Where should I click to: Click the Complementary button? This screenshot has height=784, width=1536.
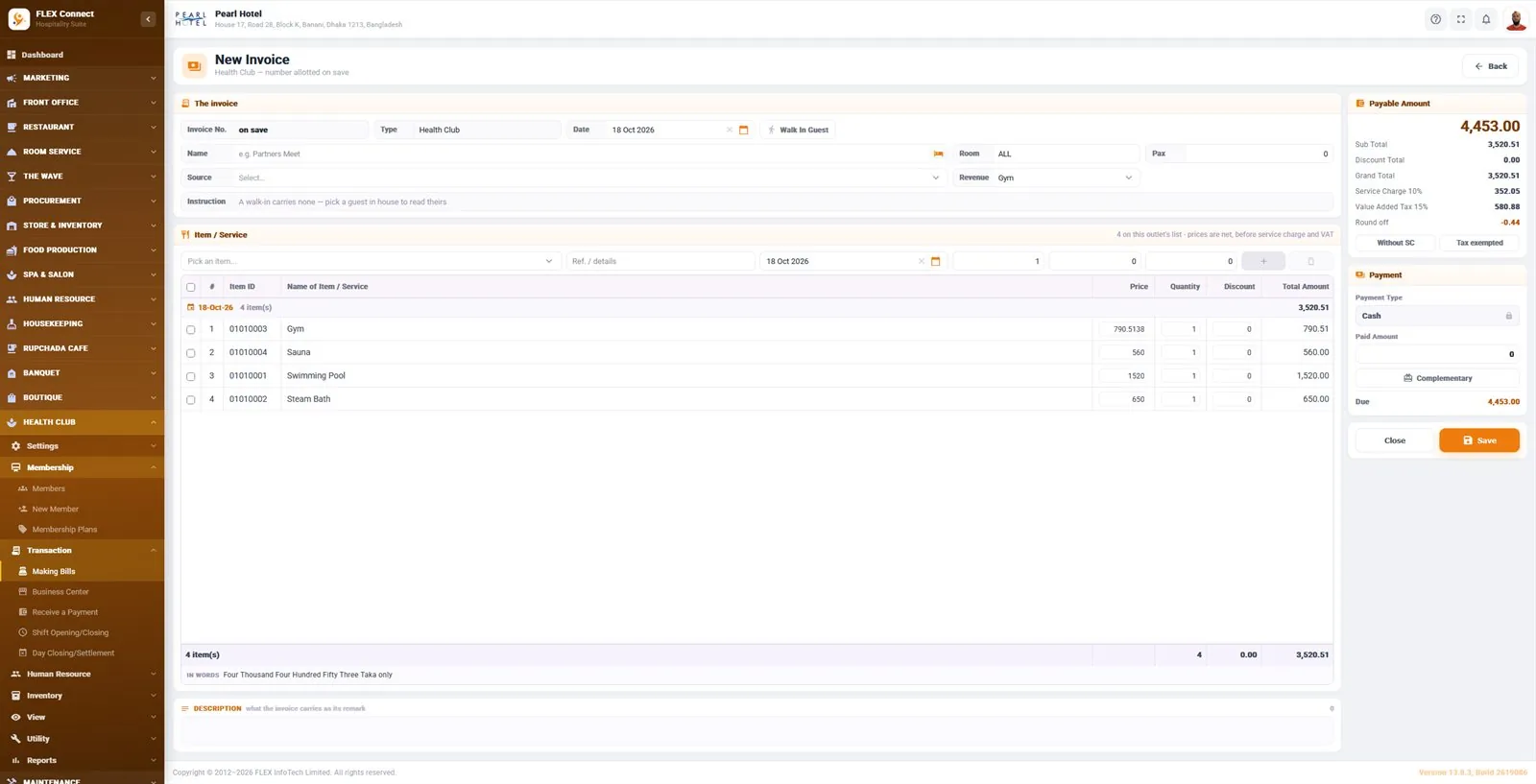click(1437, 378)
